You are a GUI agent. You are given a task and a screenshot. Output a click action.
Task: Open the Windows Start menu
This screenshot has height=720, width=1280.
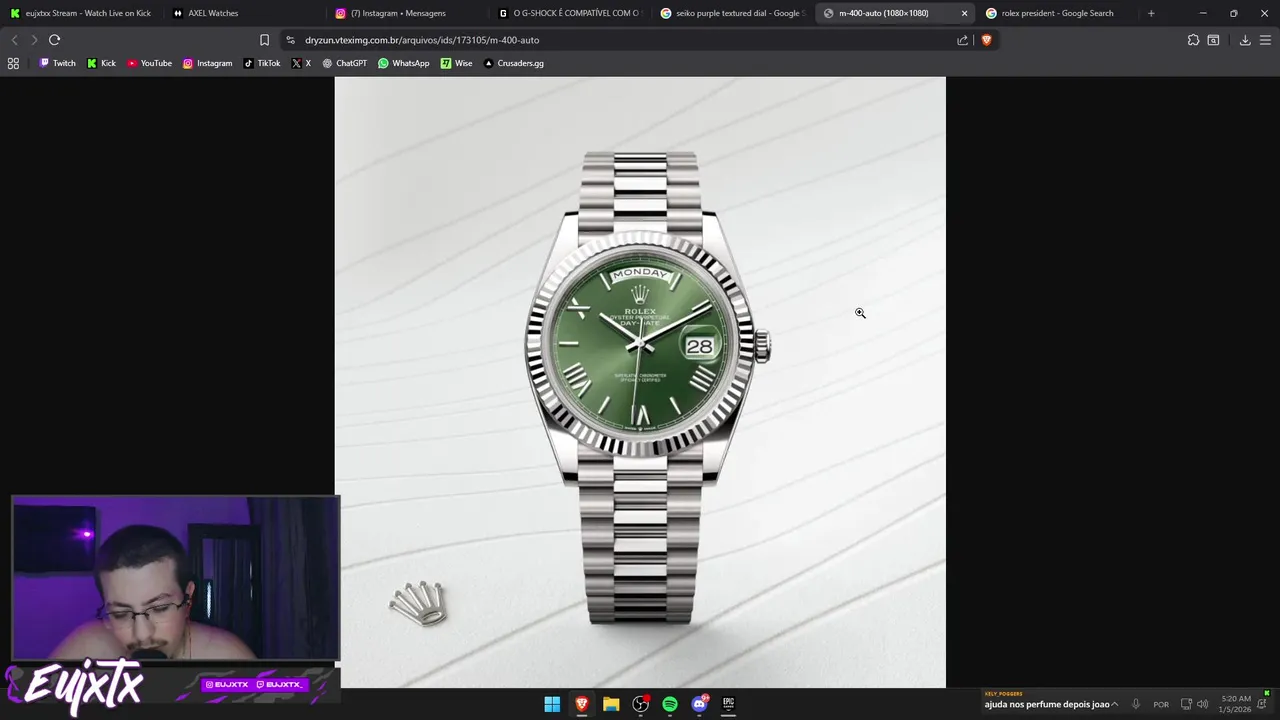(x=552, y=704)
